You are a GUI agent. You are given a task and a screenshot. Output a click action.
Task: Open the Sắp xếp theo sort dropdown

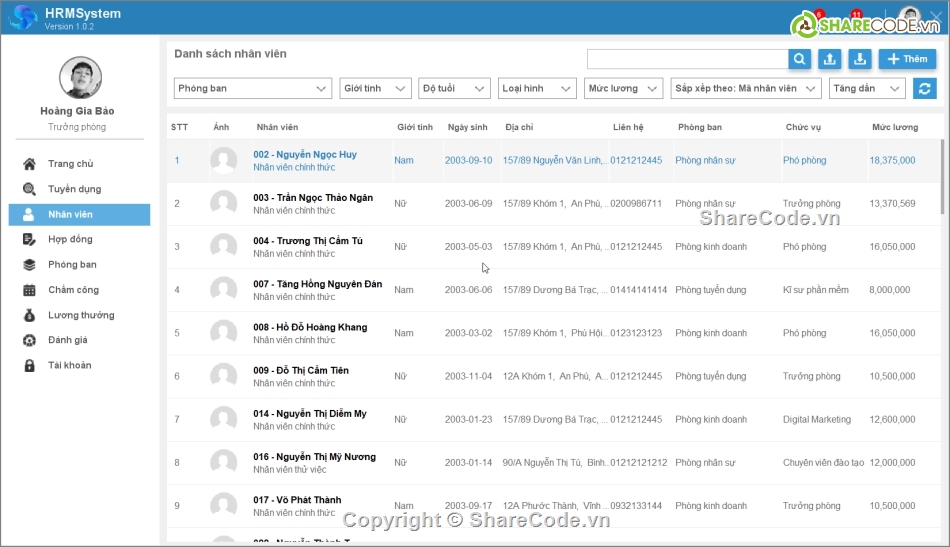[x=746, y=89]
